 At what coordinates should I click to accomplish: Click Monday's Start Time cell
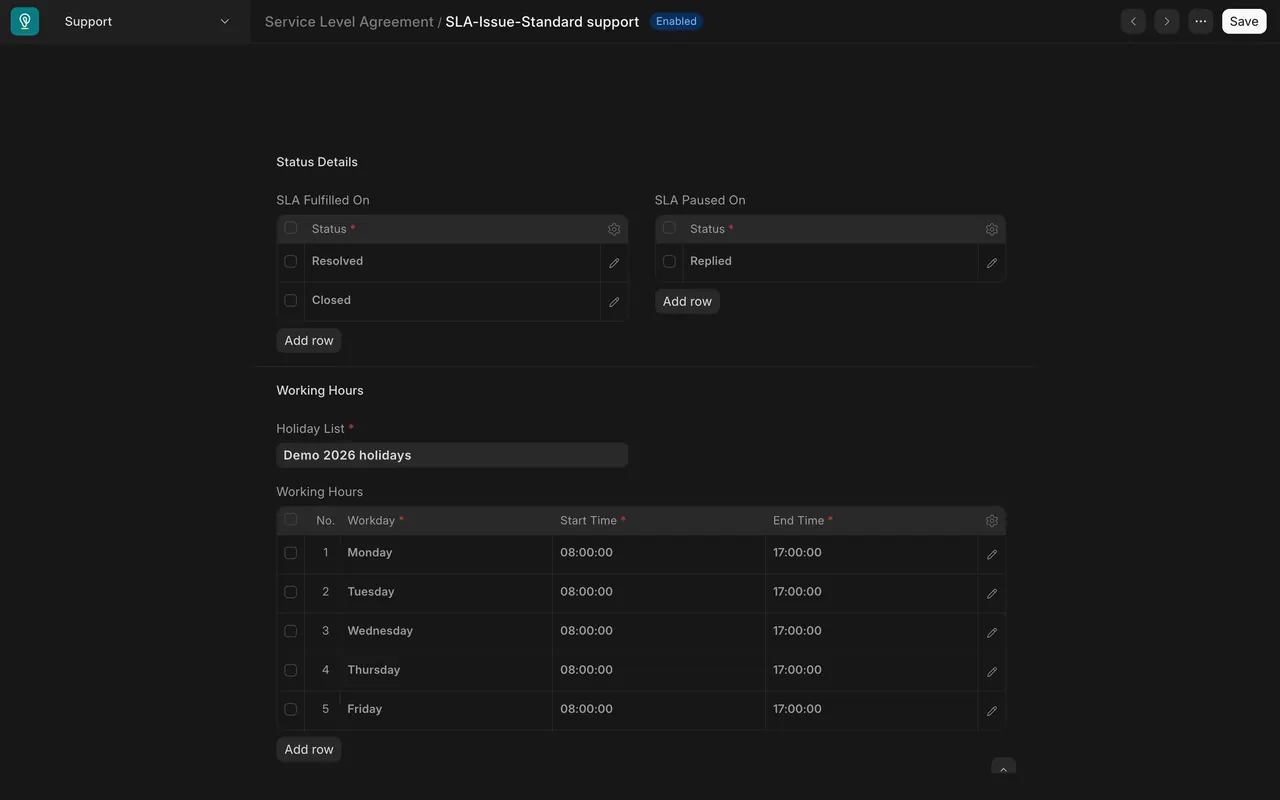coord(659,553)
